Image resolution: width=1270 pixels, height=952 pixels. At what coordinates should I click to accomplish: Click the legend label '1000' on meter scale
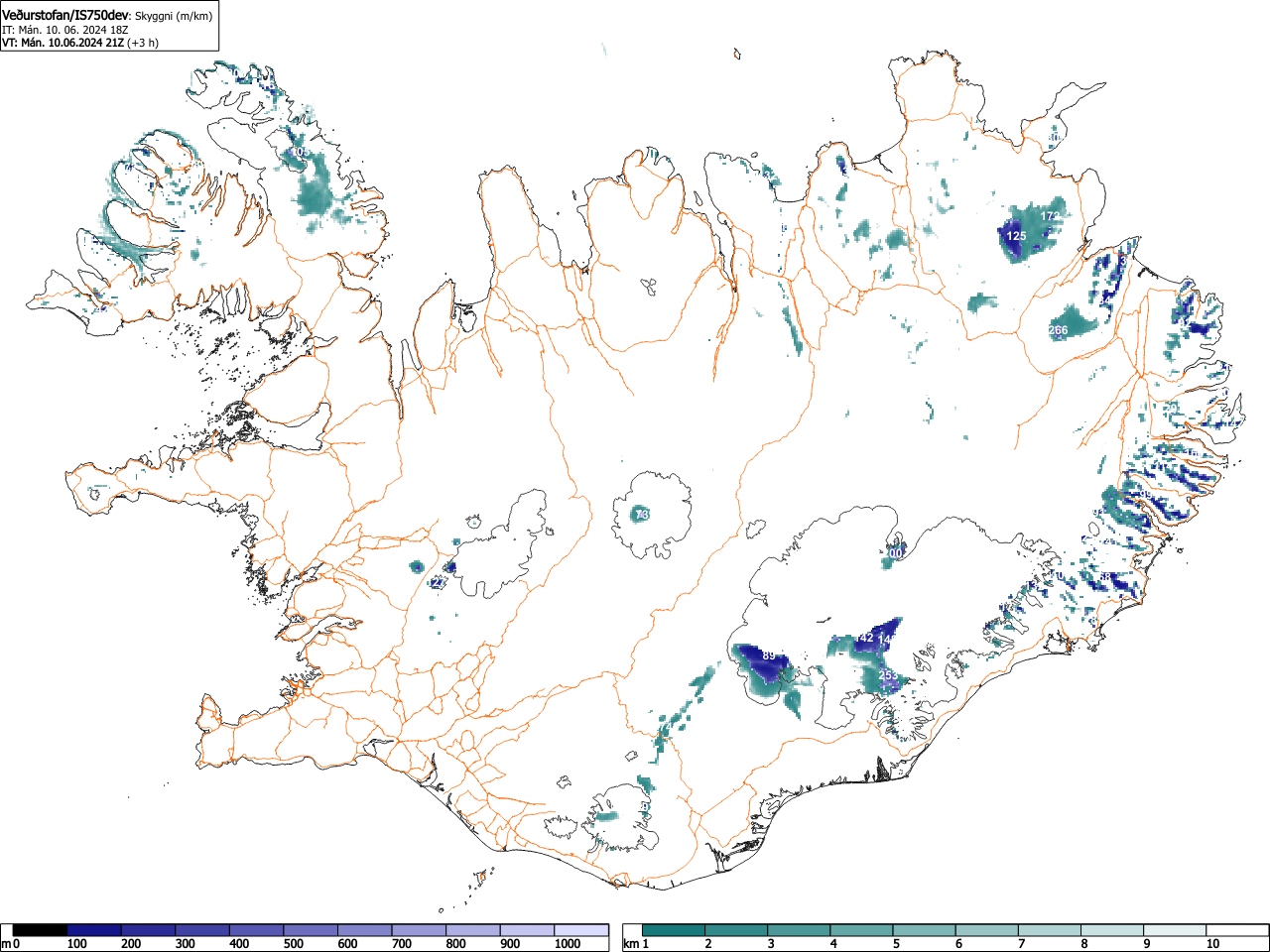click(x=568, y=944)
